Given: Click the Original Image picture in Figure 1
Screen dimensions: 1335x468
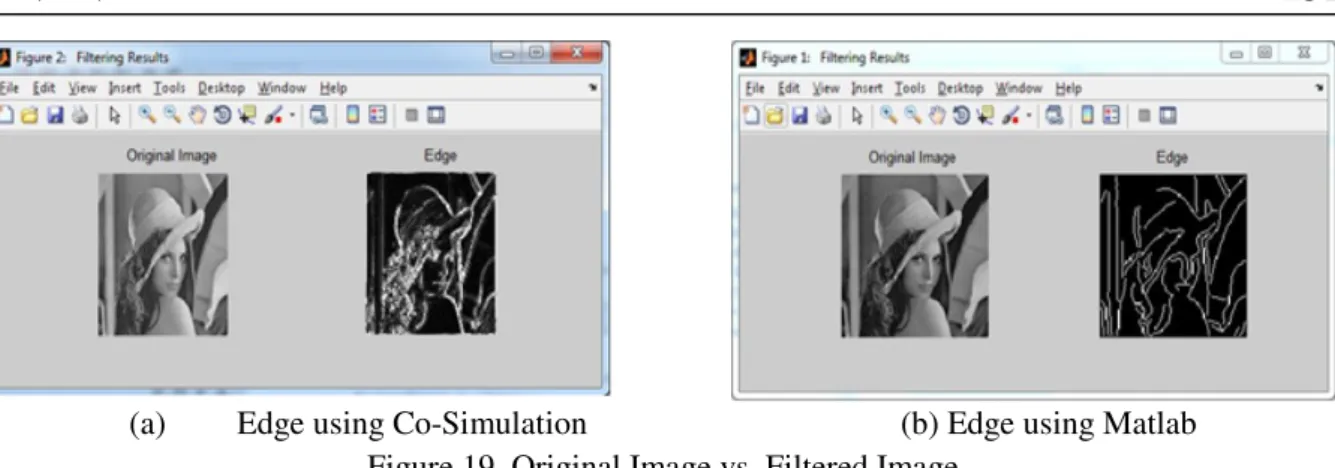Looking at the screenshot, I should [x=914, y=255].
